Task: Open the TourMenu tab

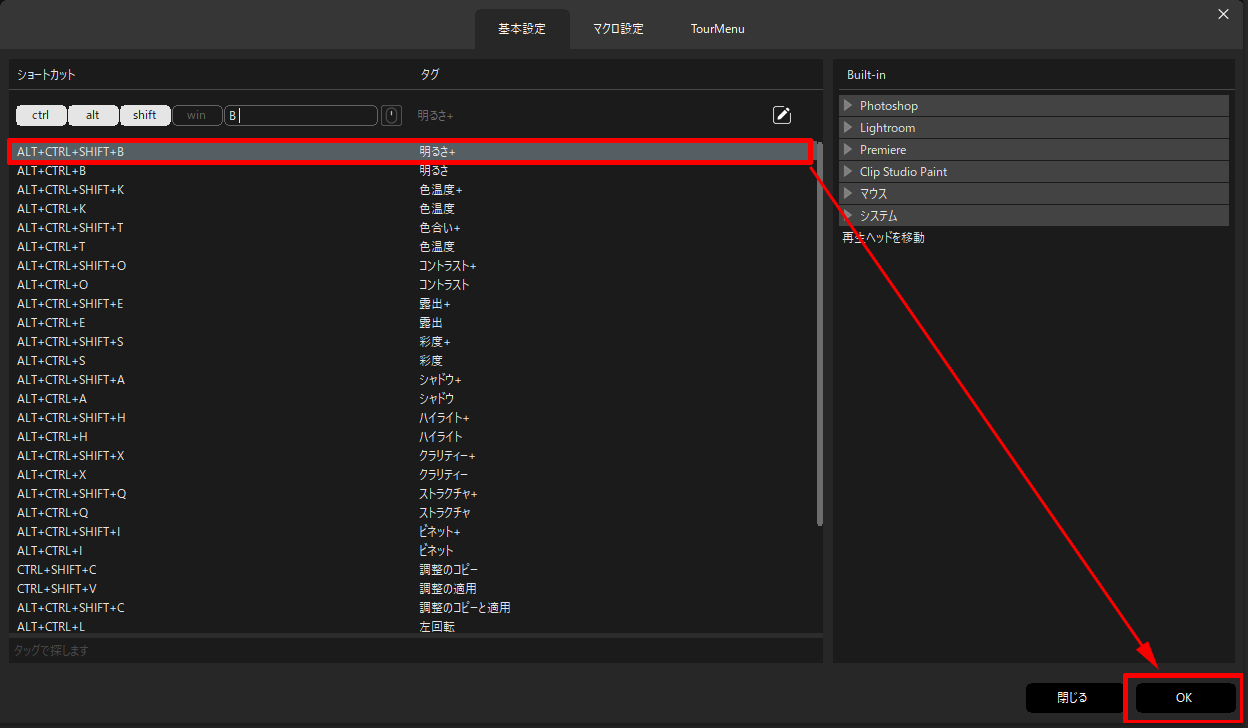Action: pyautogui.click(x=717, y=29)
